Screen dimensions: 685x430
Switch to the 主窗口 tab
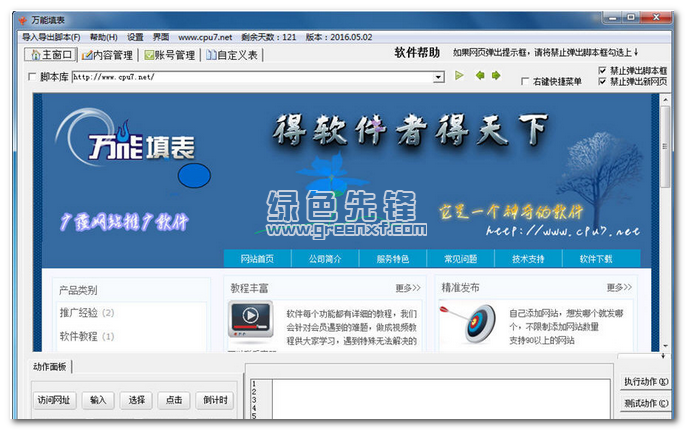click(51, 55)
